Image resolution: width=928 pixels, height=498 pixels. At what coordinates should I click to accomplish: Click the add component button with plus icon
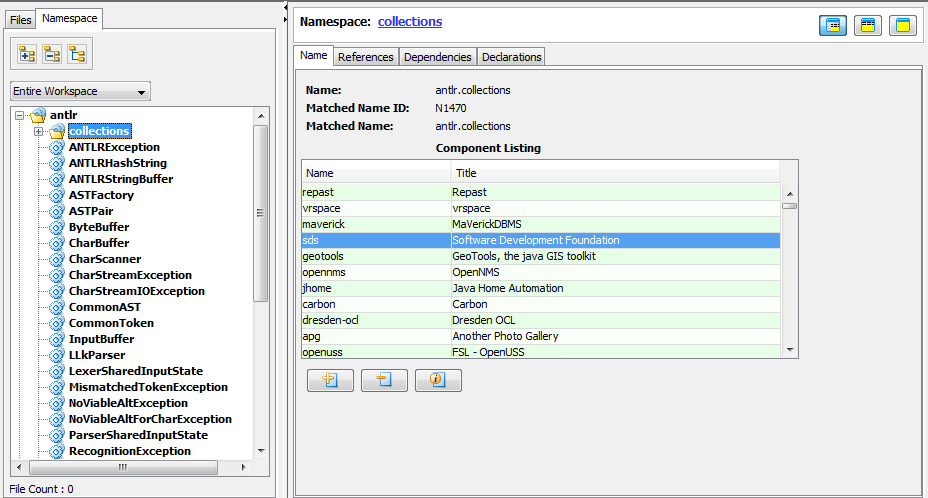click(x=330, y=380)
